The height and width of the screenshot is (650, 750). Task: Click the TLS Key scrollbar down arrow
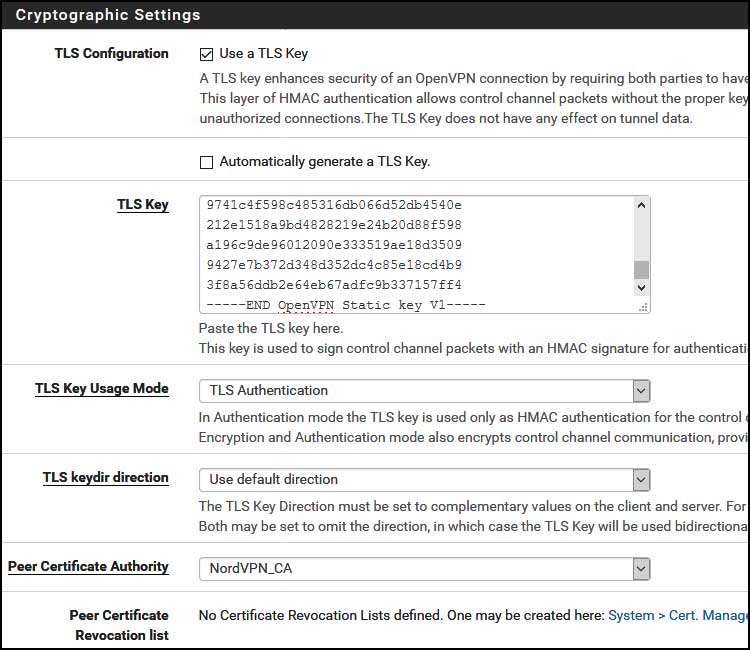[641, 287]
